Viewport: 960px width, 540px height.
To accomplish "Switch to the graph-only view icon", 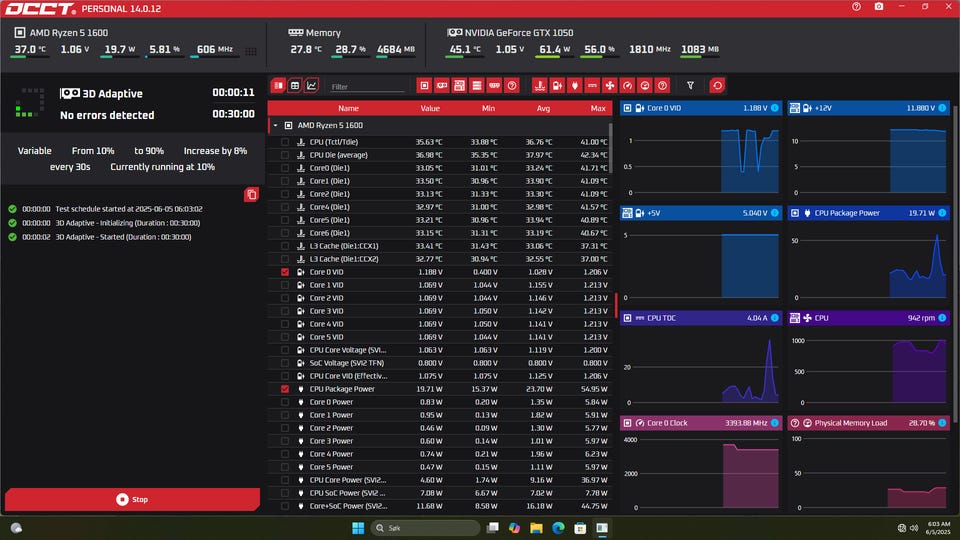I will click(x=312, y=86).
